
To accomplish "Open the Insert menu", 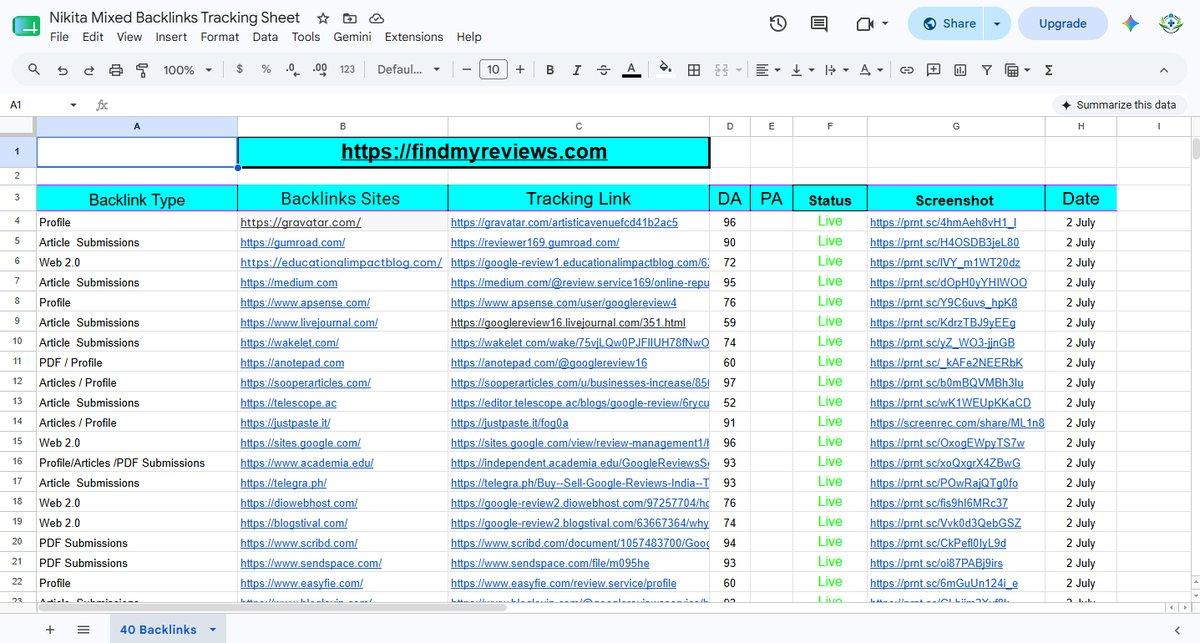I will coord(171,37).
